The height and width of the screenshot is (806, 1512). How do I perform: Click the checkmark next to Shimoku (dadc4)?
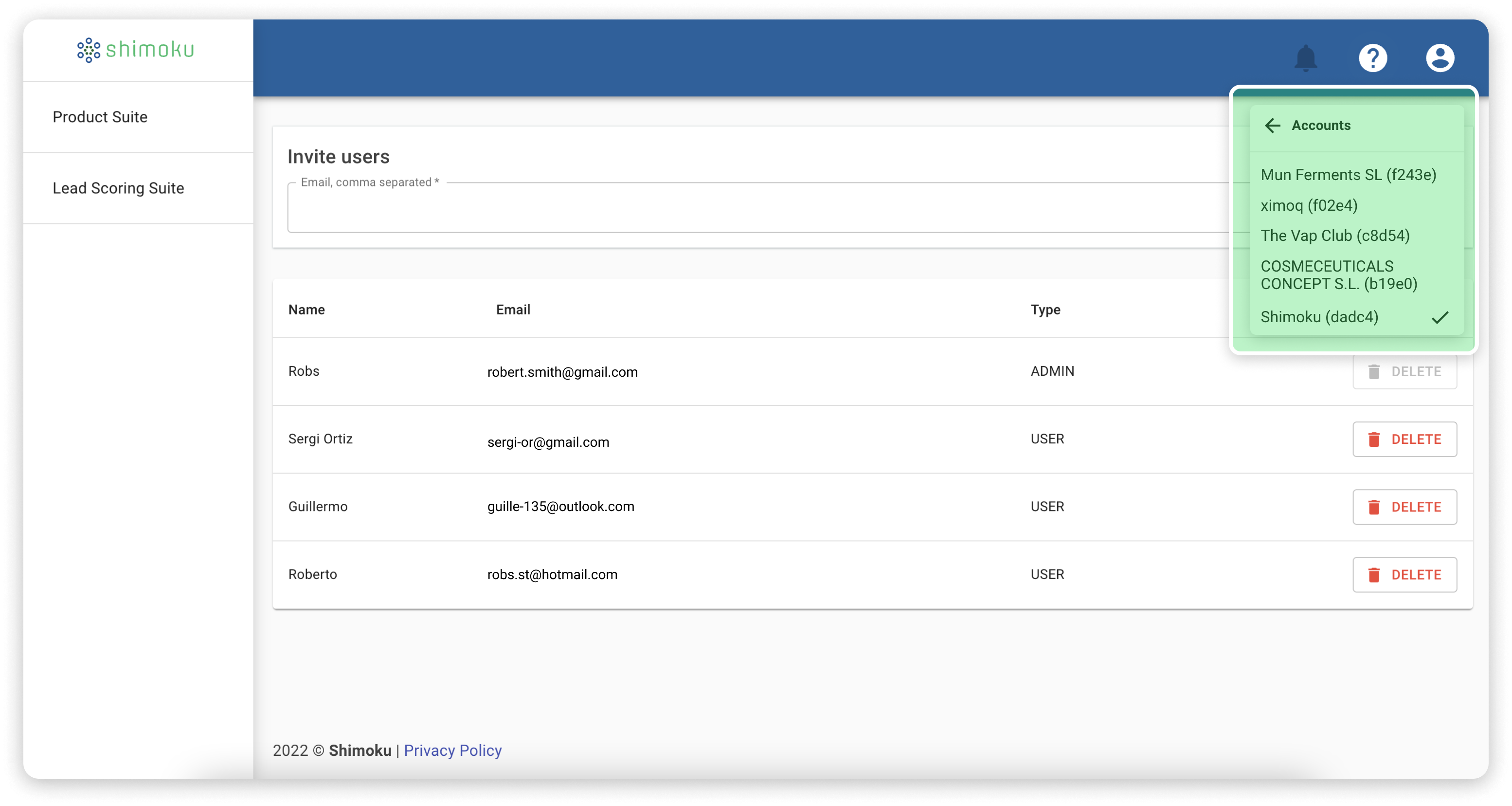1439,318
